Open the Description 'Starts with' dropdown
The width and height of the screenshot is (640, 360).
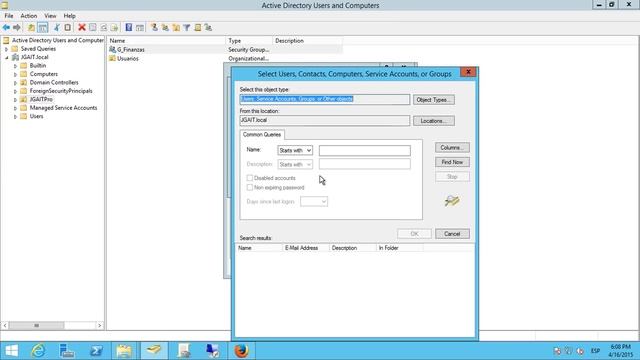click(x=295, y=164)
